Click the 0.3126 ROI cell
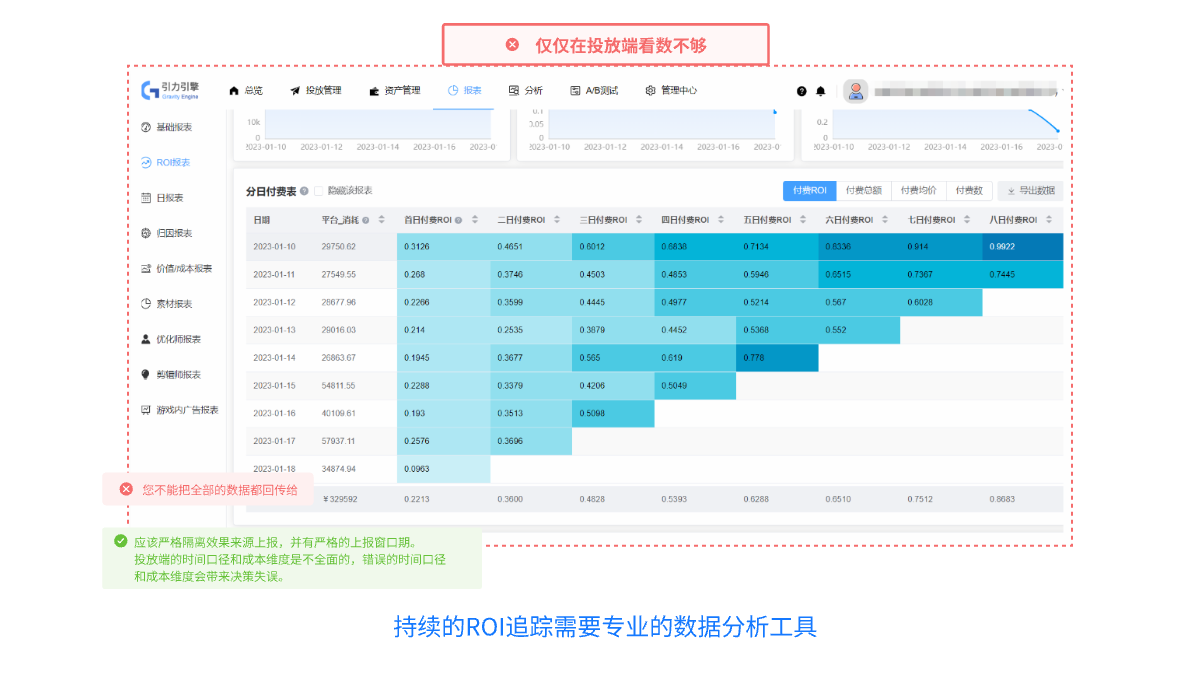 pyautogui.click(x=444, y=247)
